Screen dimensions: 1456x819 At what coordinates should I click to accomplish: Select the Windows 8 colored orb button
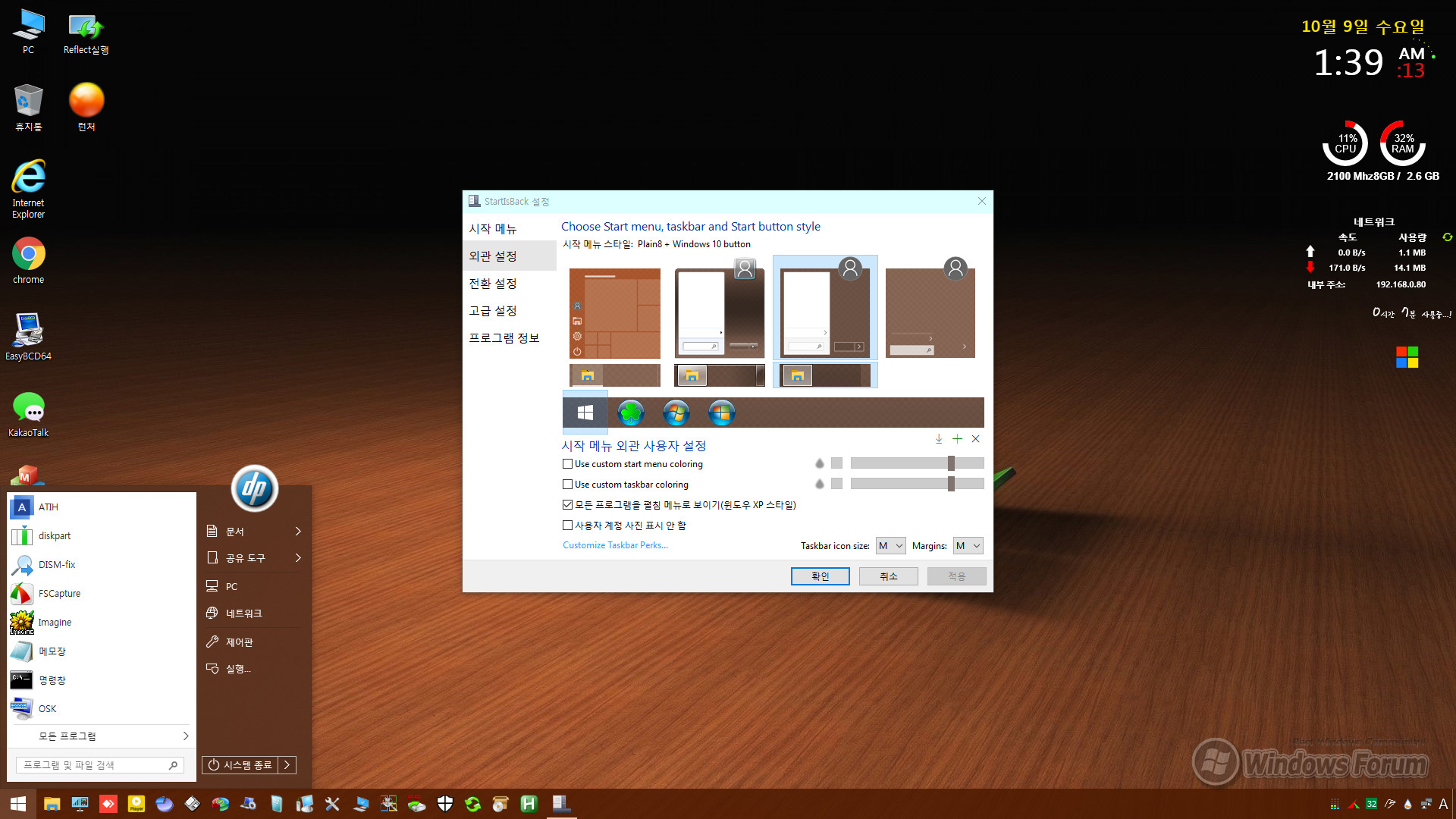[x=721, y=413]
